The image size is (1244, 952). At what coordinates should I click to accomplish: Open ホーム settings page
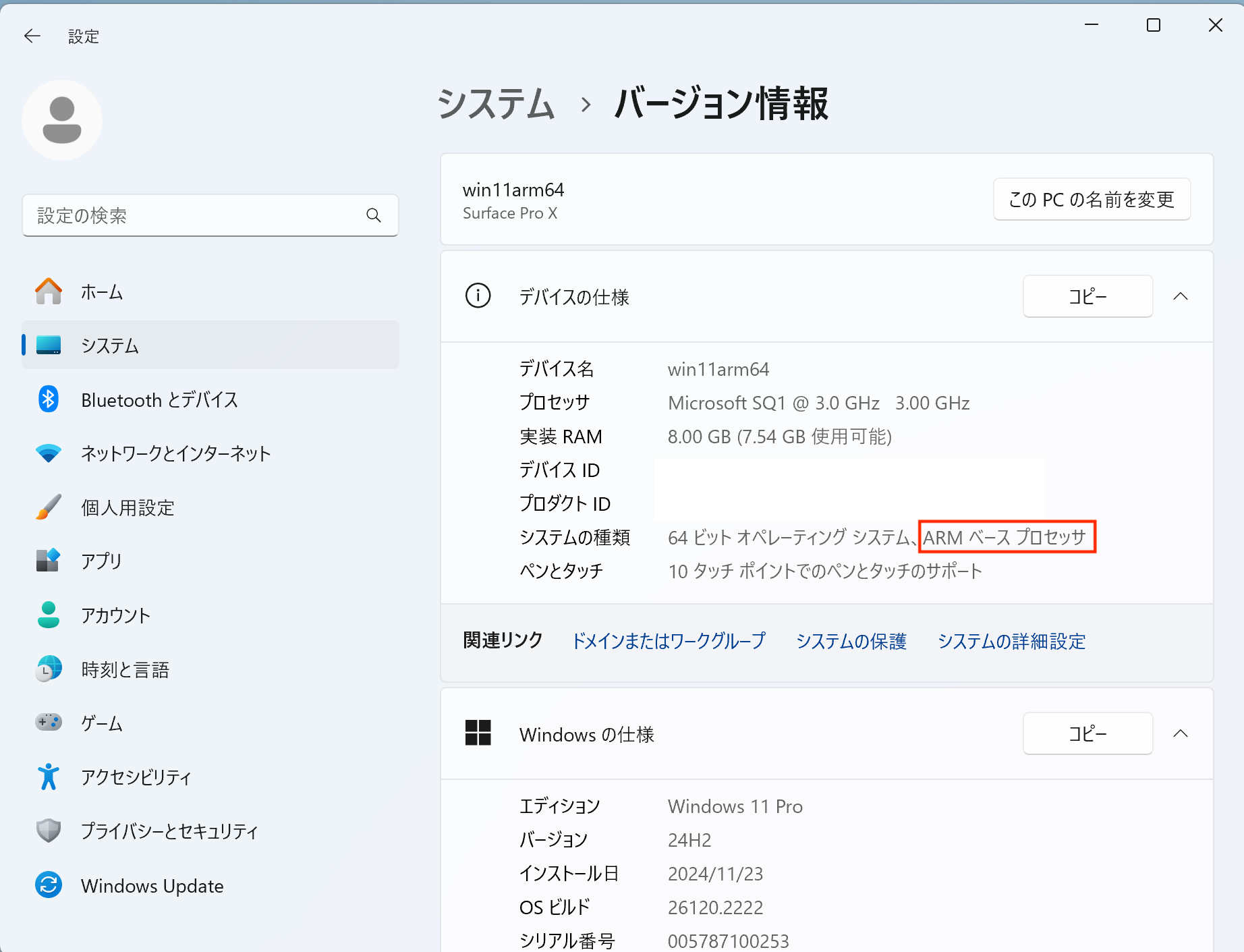(210, 291)
